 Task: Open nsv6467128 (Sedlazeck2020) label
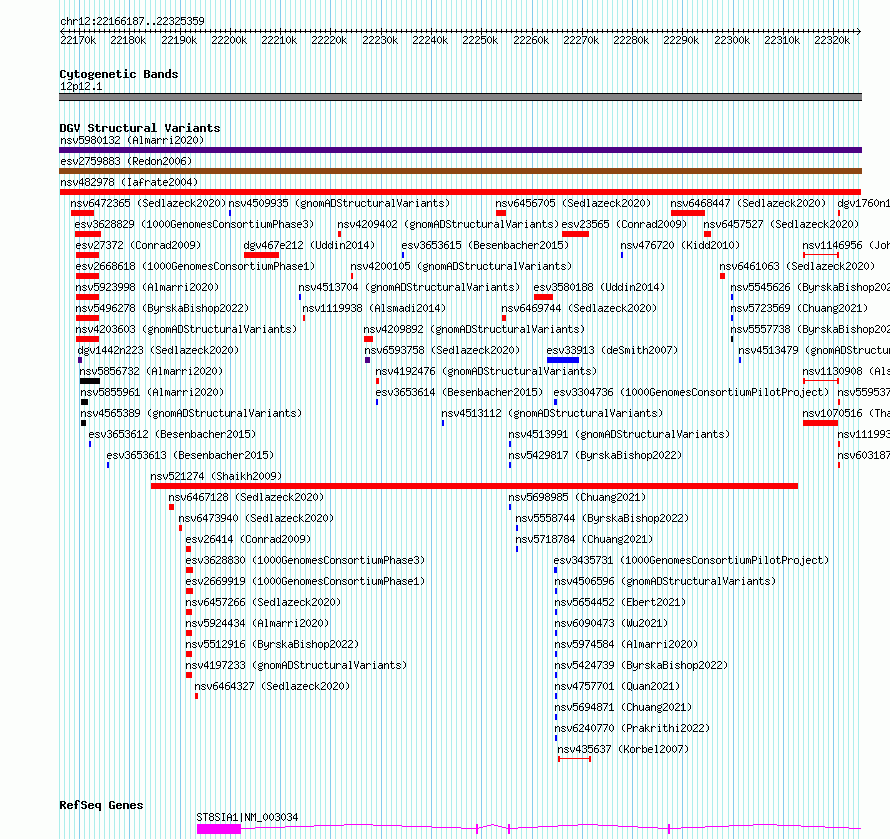(x=246, y=497)
